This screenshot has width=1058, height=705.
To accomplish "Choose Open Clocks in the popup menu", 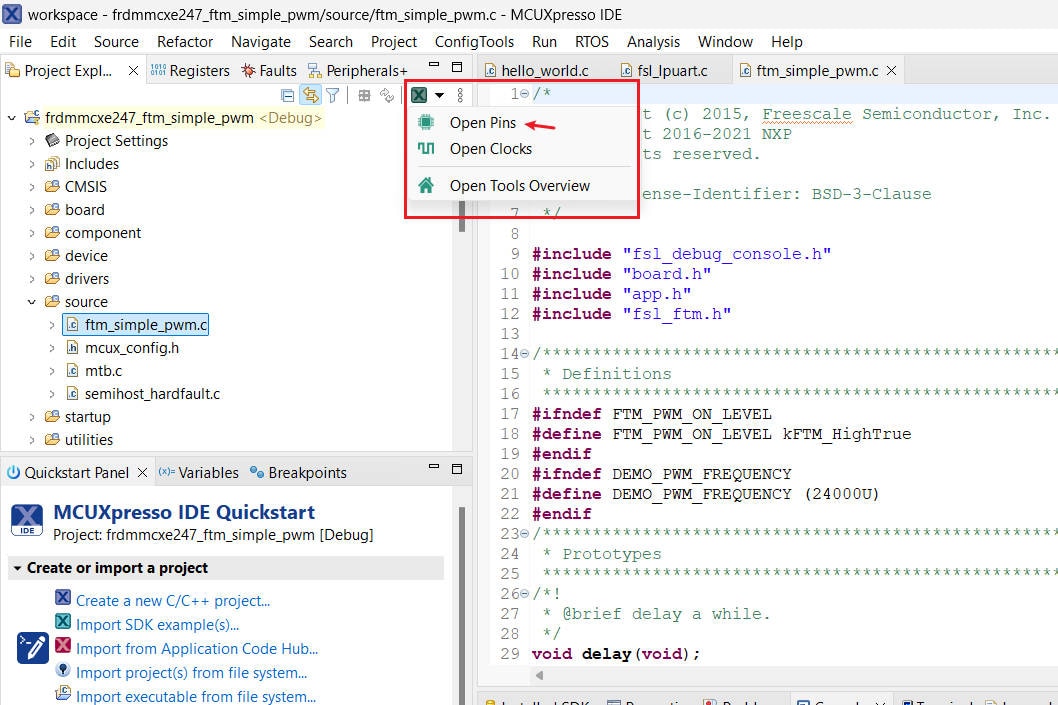I will (490, 149).
